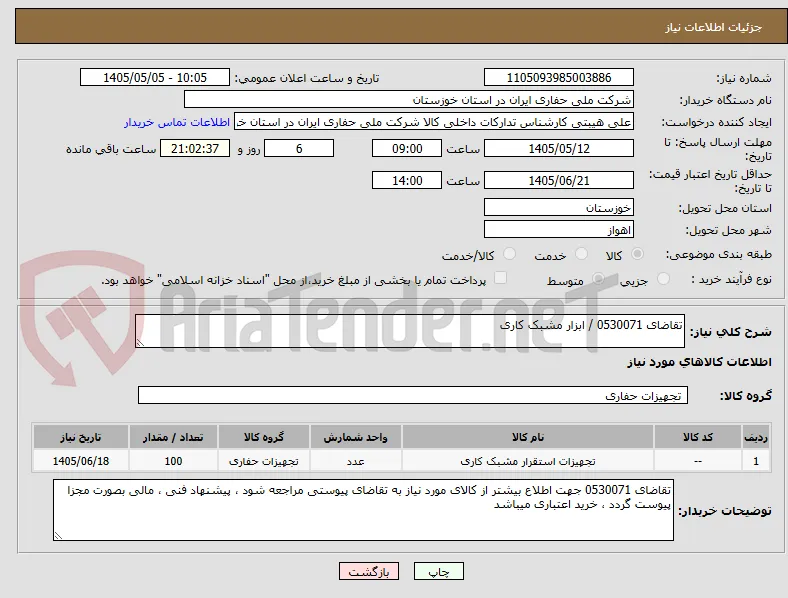Click item name تجهیزات استقرار مشبک کاری

coord(528,461)
